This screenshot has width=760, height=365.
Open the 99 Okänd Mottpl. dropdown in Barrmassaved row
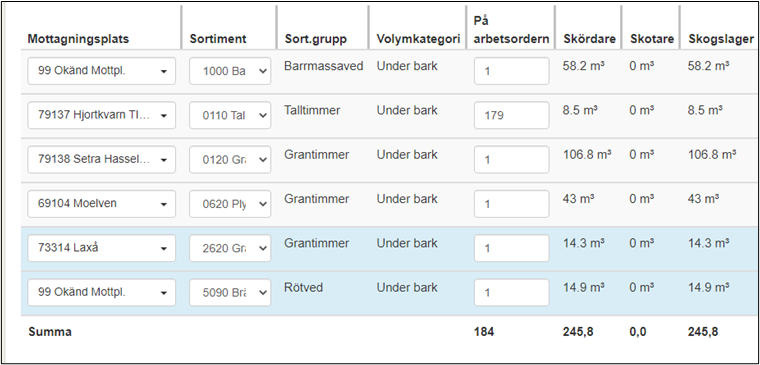101,71
